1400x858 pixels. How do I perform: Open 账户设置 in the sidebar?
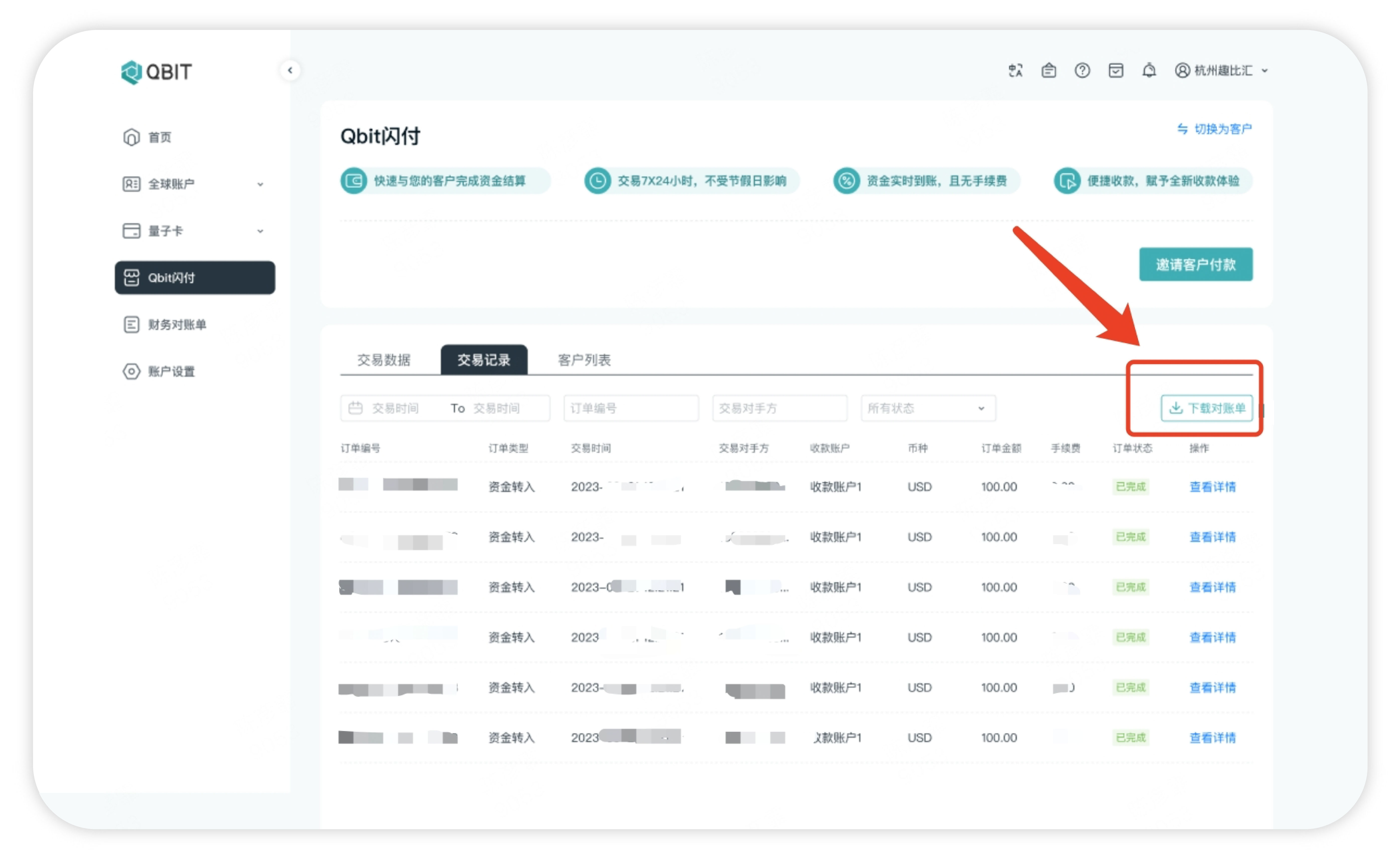coord(194,372)
